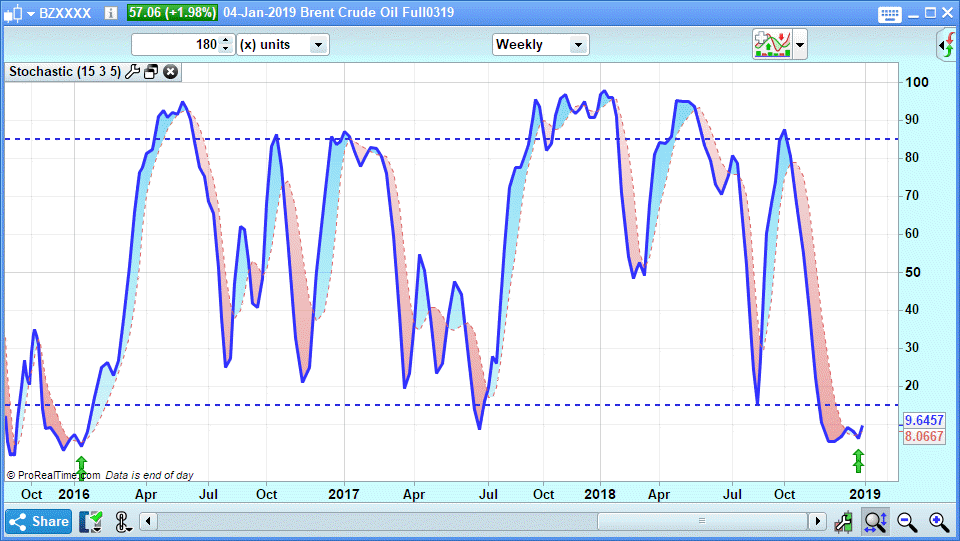The image size is (960, 541).
Task: Click the red 8.0667 value label
Action: [x=924, y=436]
